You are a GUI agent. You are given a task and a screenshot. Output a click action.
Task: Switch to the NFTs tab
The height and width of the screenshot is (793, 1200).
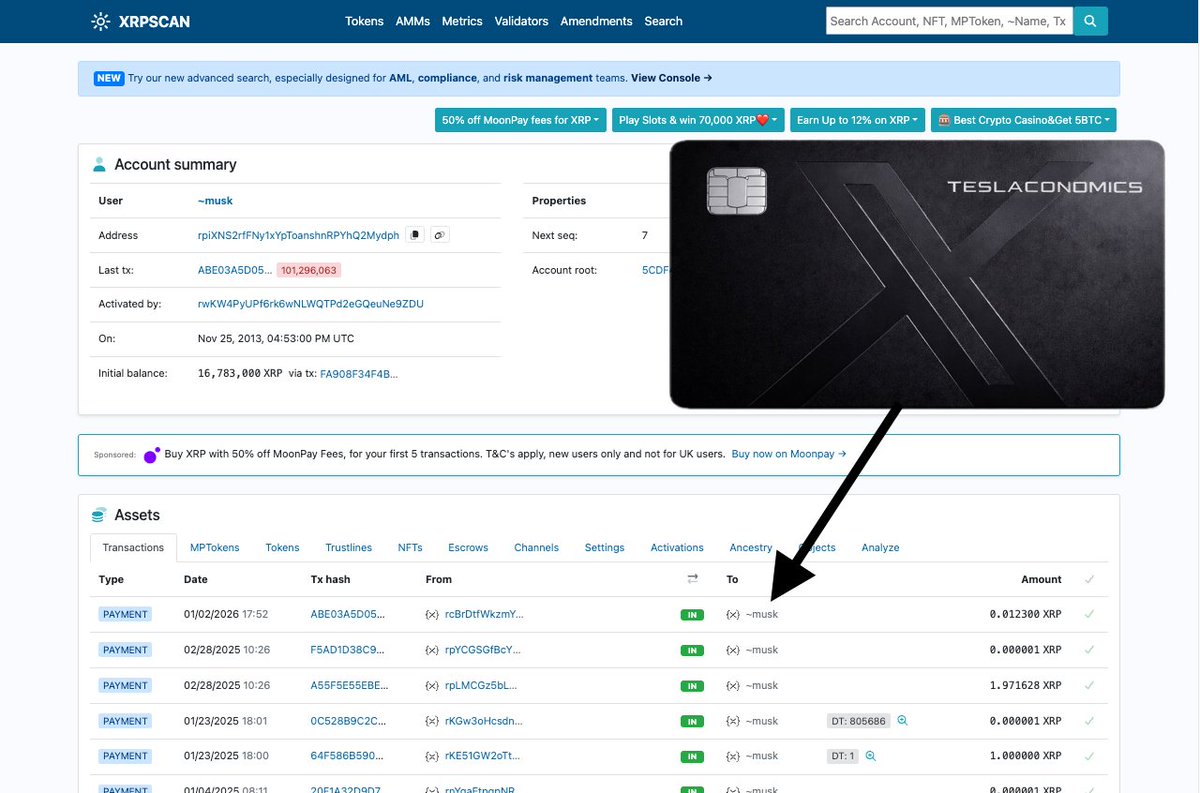[410, 548]
